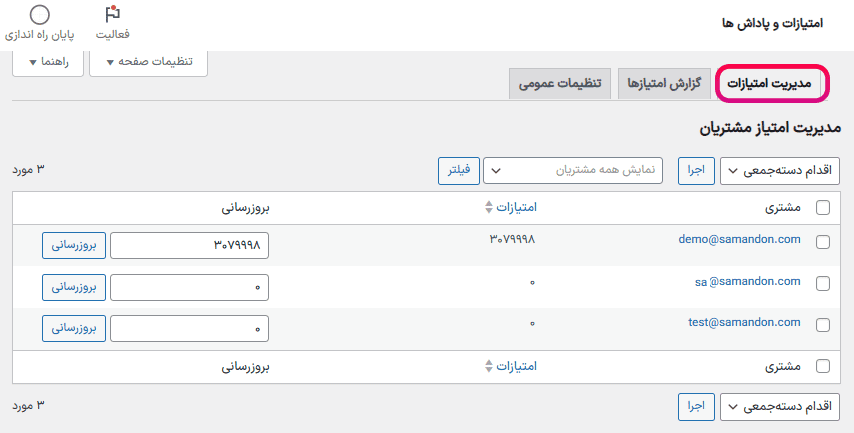Click the مشتری column header at top
Image resolution: width=854 pixels, height=433 pixels.
[783, 208]
